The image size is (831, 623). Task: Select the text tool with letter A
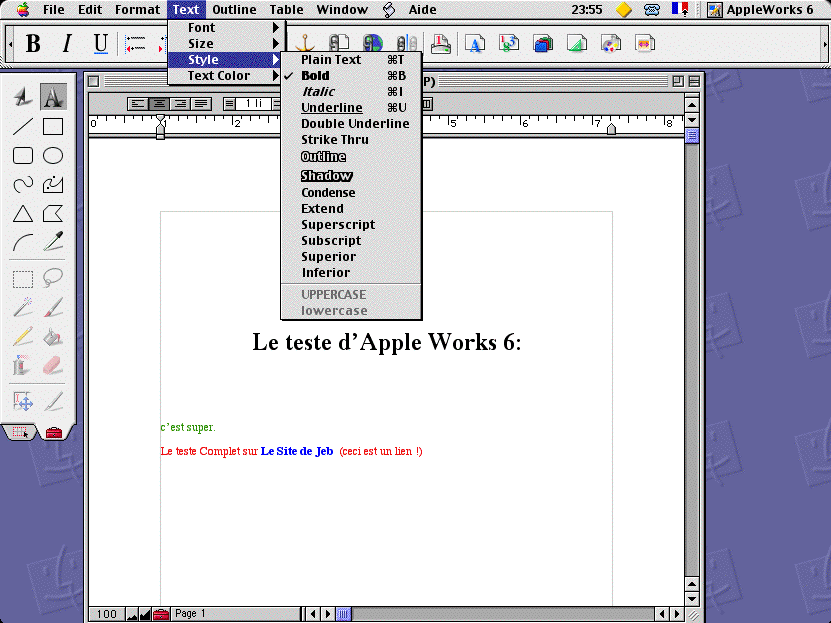(x=53, y=97)
